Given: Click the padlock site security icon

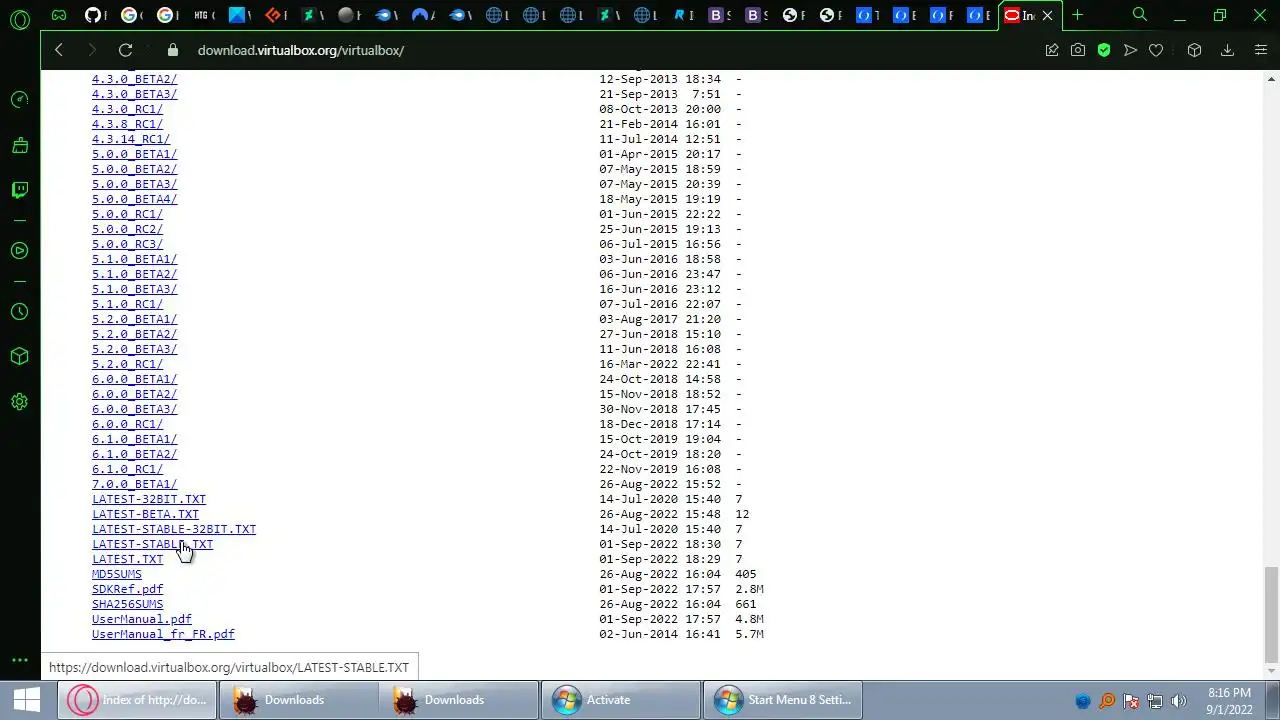Looking at the screenshot, I should [x=173, y=50].
